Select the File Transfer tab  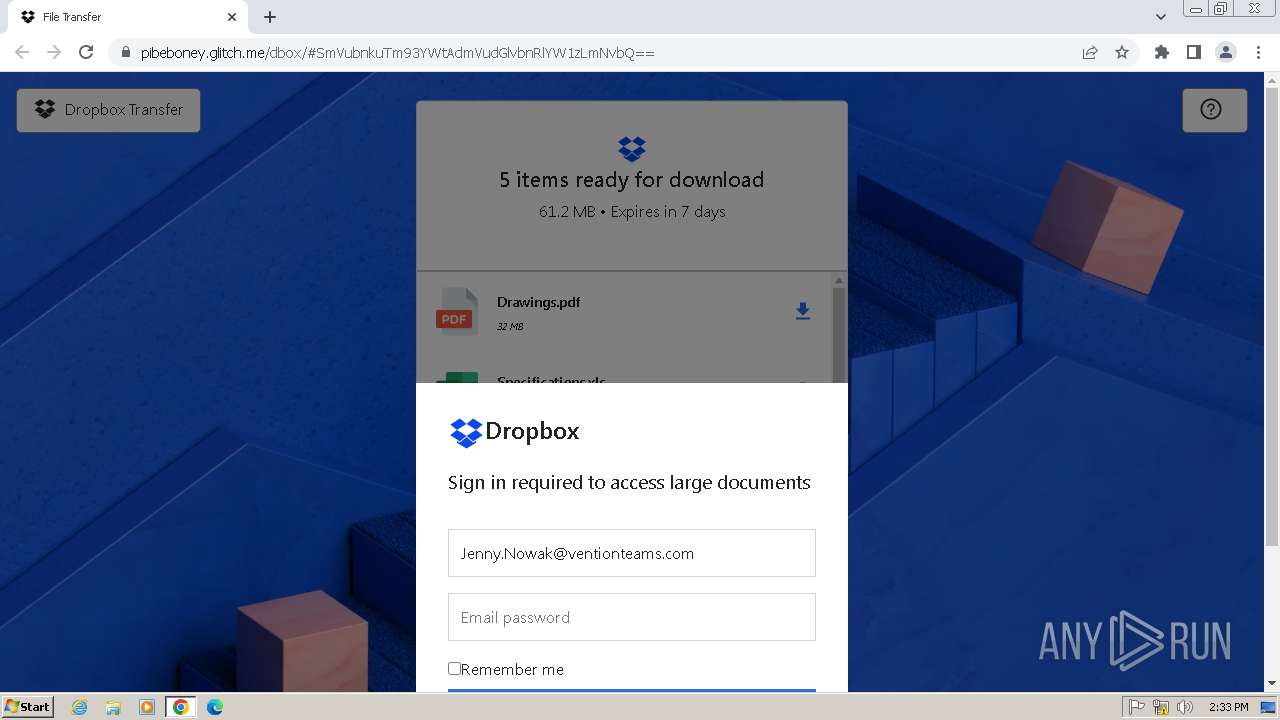(128, 17)
